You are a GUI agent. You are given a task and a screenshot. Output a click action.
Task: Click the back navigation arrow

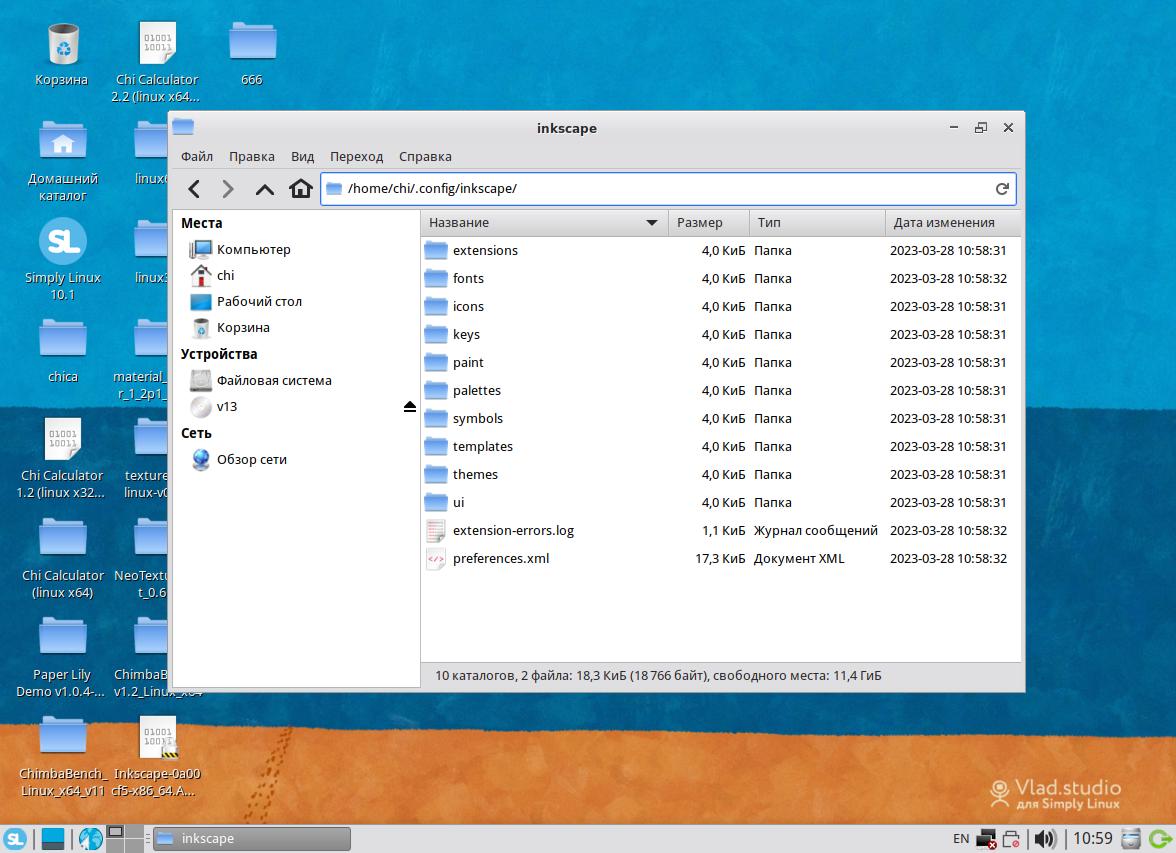pos(195,189)
